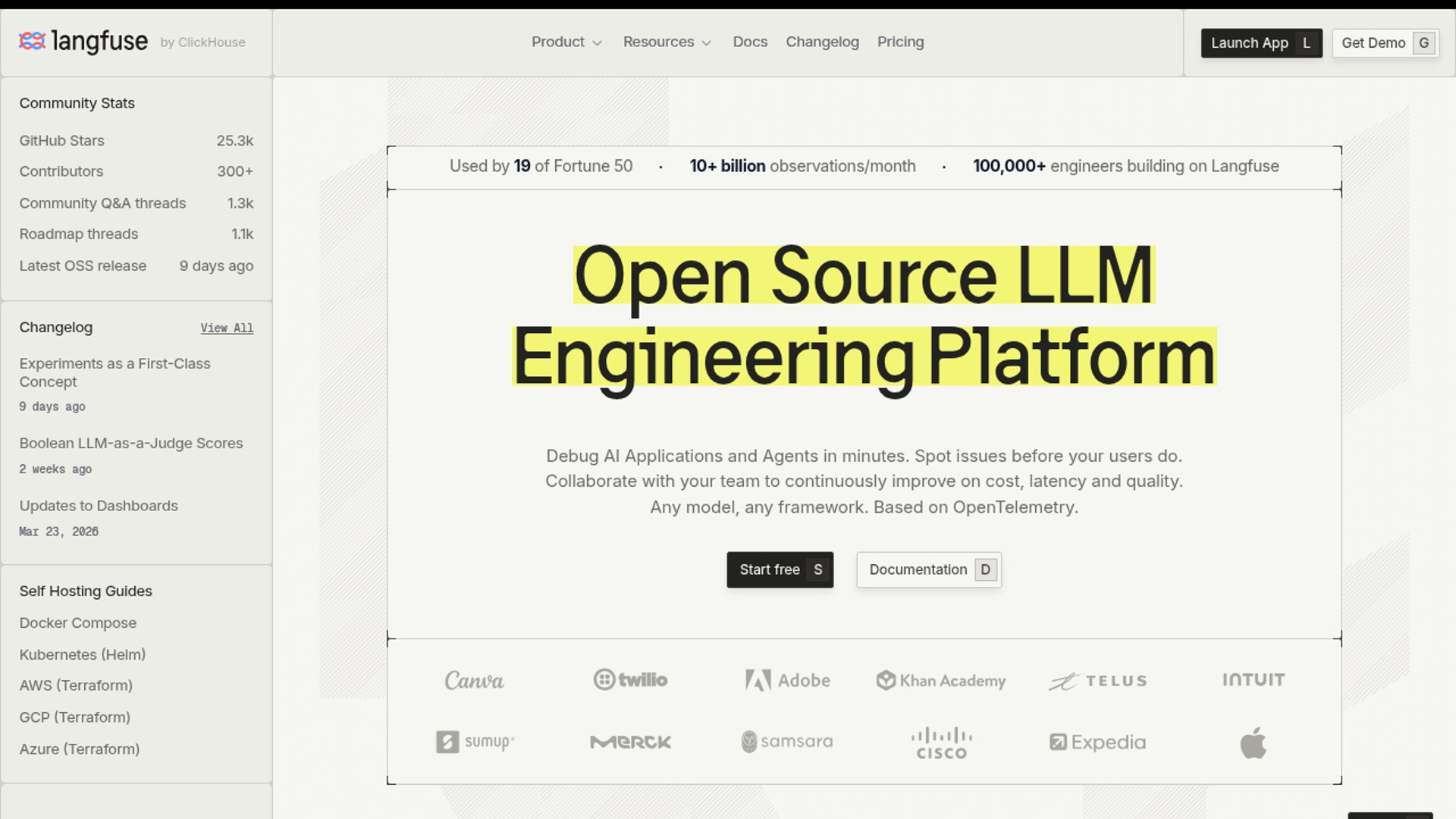Open the Documentation button
1456x819 pixels.
coord(928,570)
